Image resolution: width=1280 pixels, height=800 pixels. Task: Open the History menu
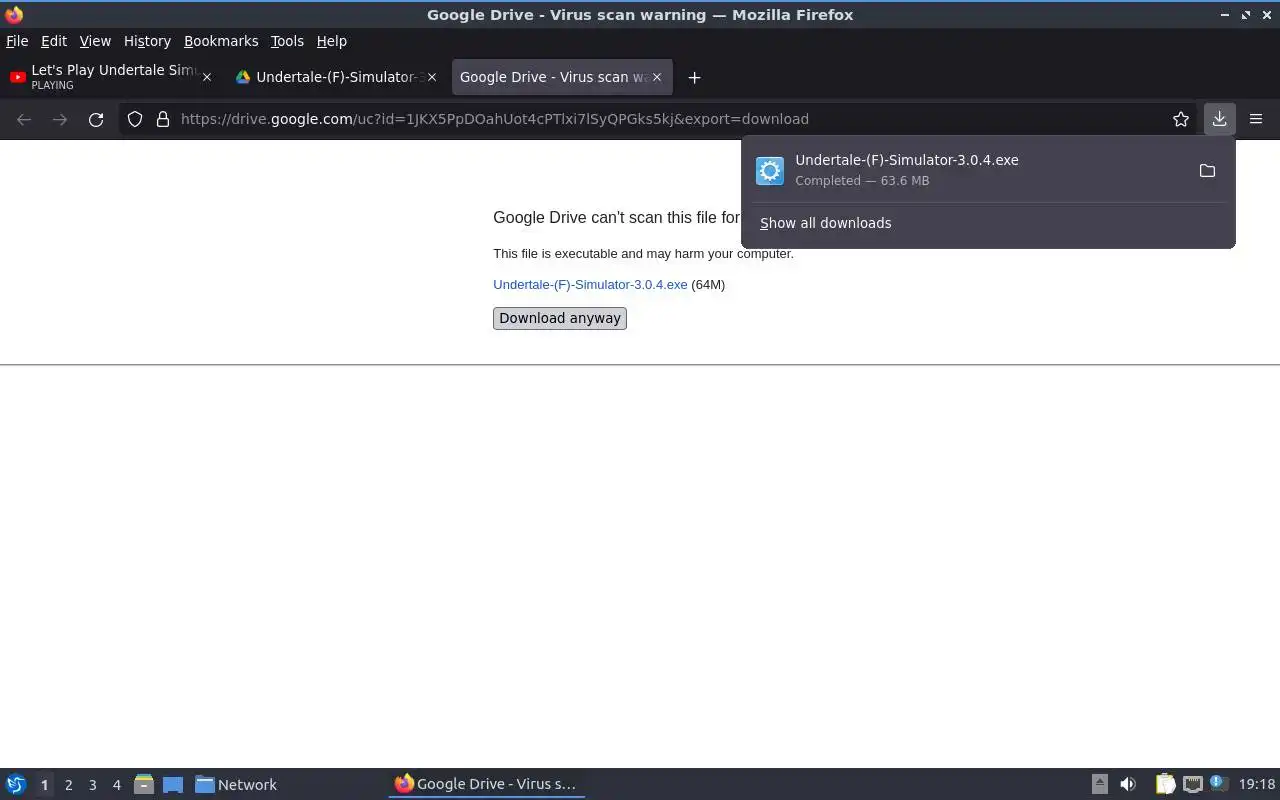click(x=147, y=41)
